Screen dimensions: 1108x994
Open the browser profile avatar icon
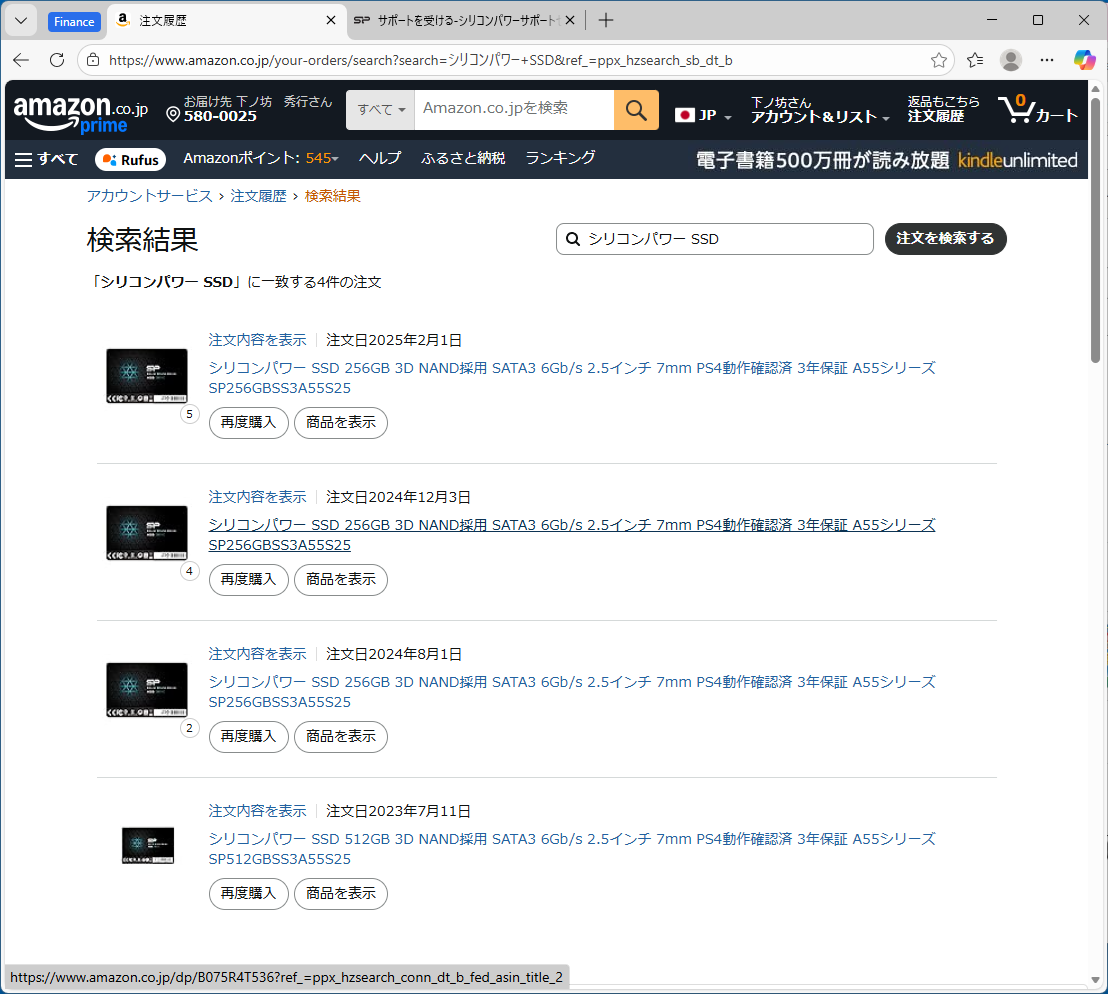click(1011, 60)
